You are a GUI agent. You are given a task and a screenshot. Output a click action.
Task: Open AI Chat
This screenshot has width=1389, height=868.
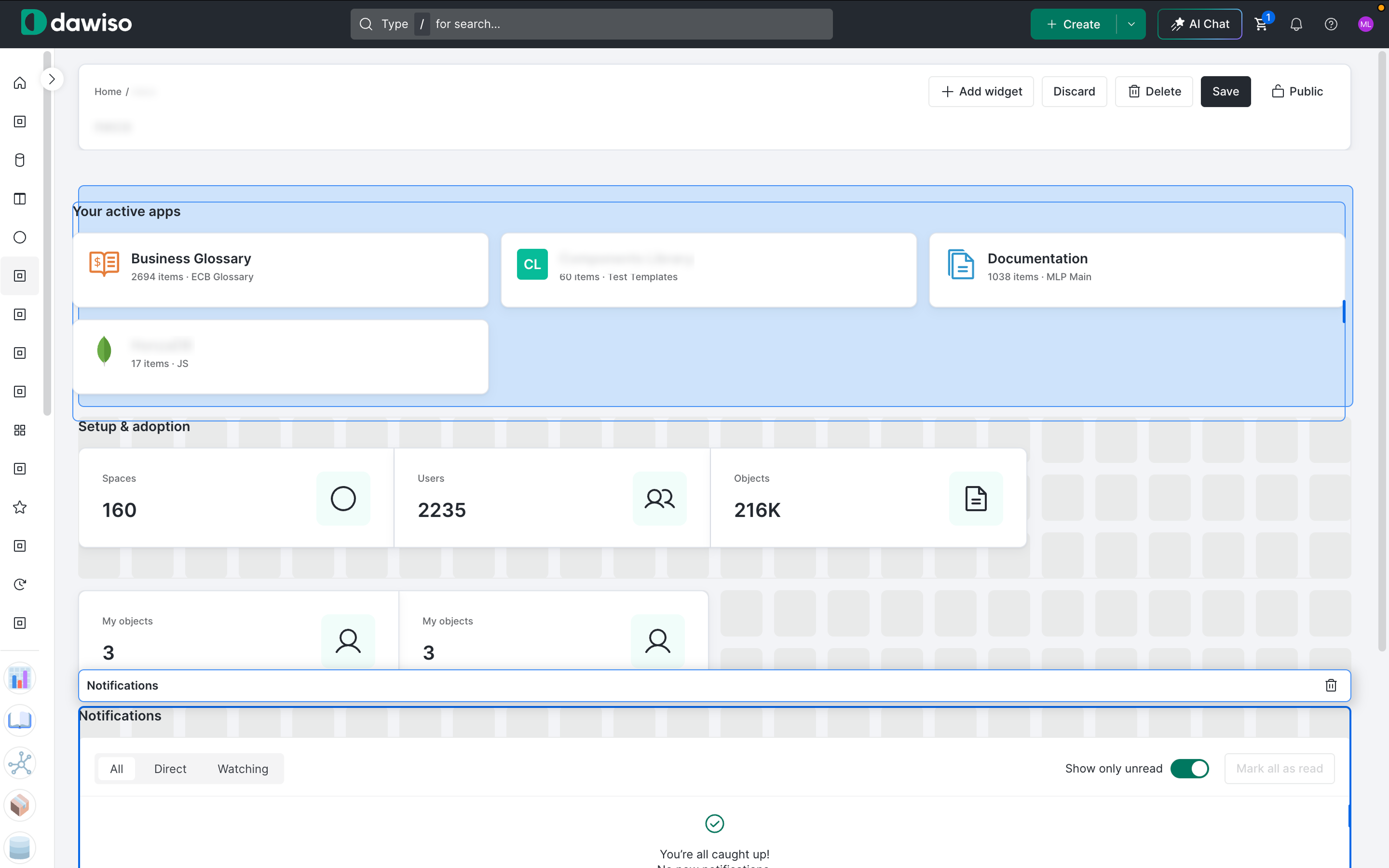click(x=1199, y=24)
